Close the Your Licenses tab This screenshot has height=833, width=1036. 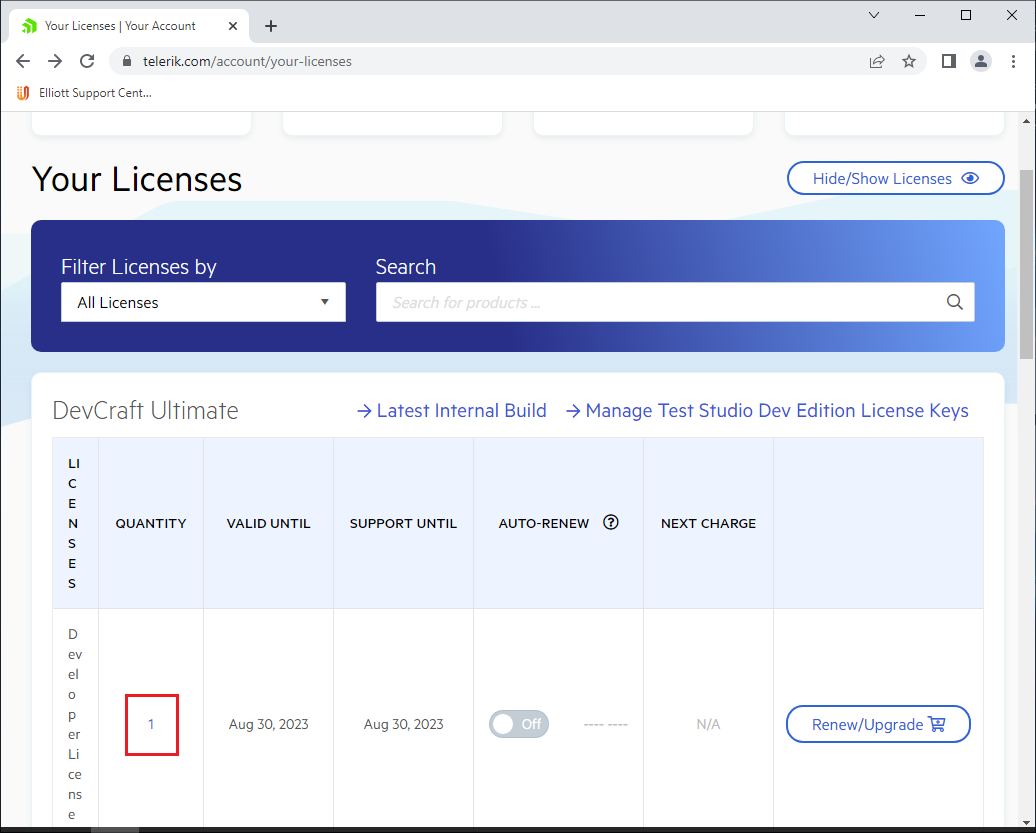[233, 26]
